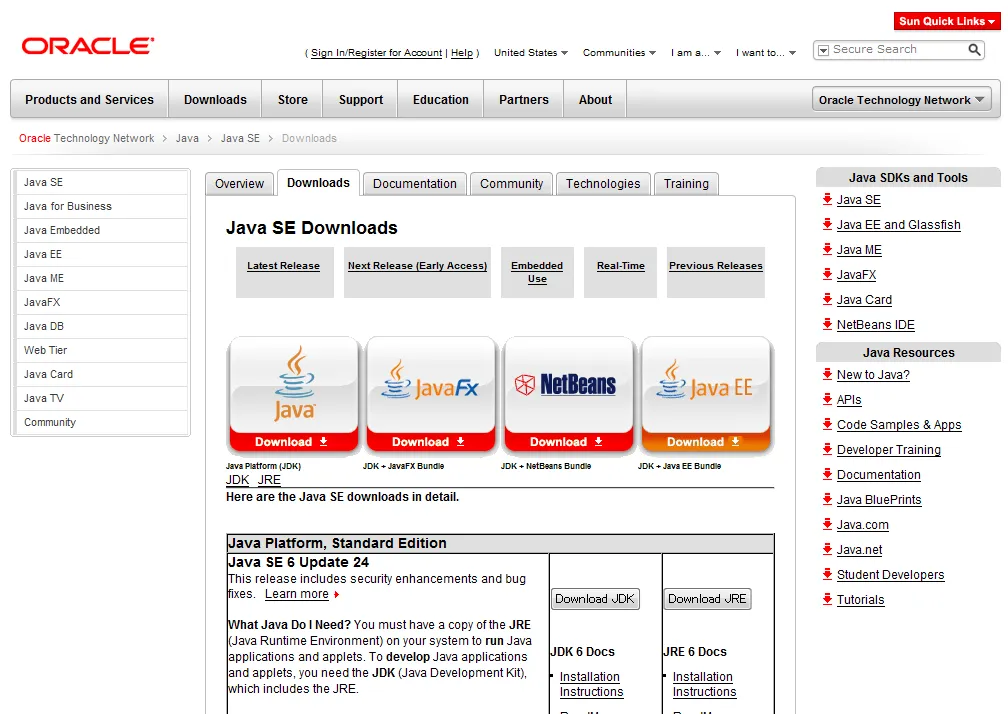Switch to the Overview tab
This screenshot has width=1008, height=714.
click(x=239, y=184)
